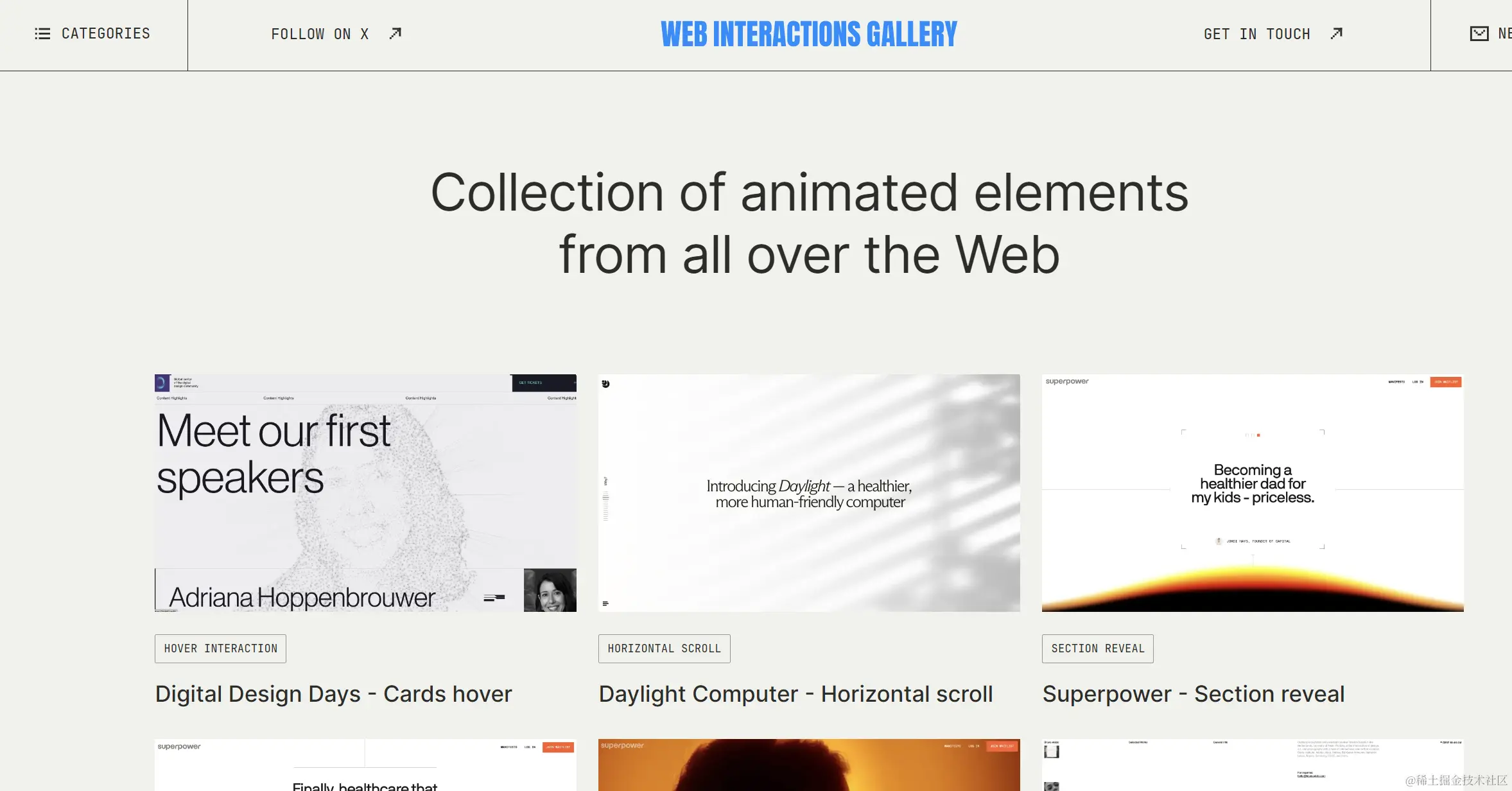The image size is (1512, 791).
Task: Open Superpower - Section reveal title
Action: [x=1193, y=694]
